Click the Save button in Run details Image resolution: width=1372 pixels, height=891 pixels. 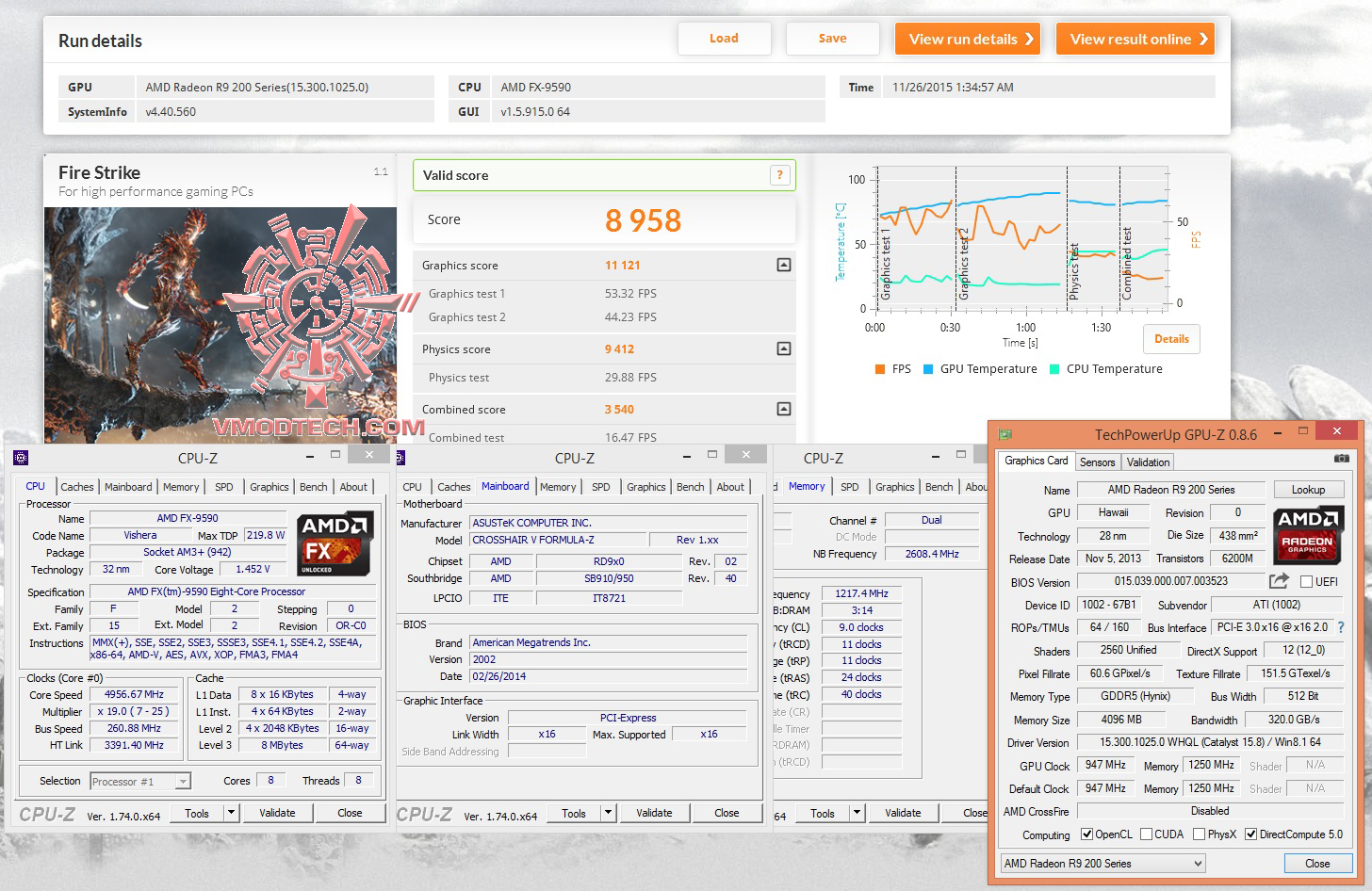(832, 39)
